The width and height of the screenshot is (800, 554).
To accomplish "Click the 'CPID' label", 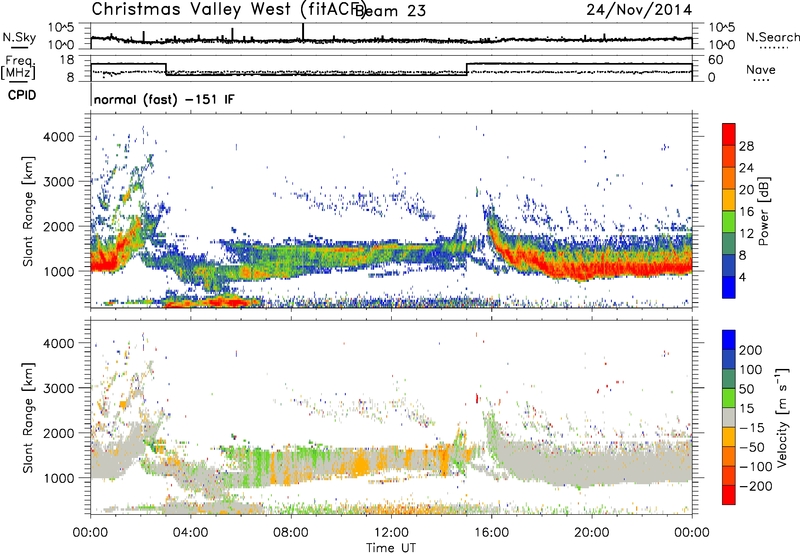I will coord(22,95).
